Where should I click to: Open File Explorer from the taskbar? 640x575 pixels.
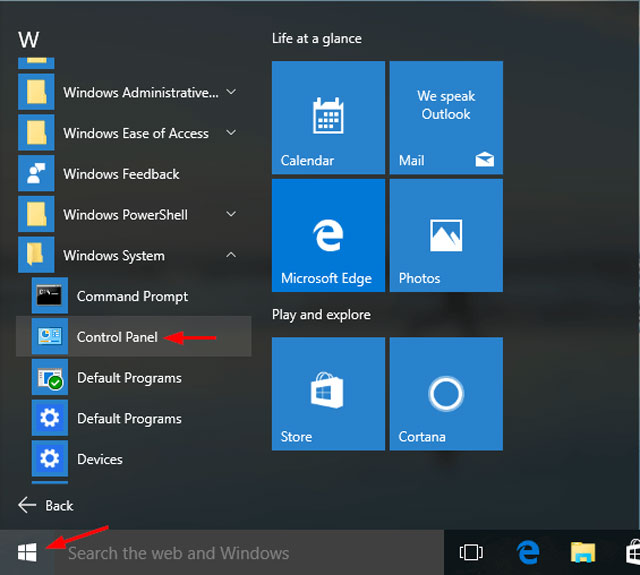pyautogui.click(x=583, y=553)
